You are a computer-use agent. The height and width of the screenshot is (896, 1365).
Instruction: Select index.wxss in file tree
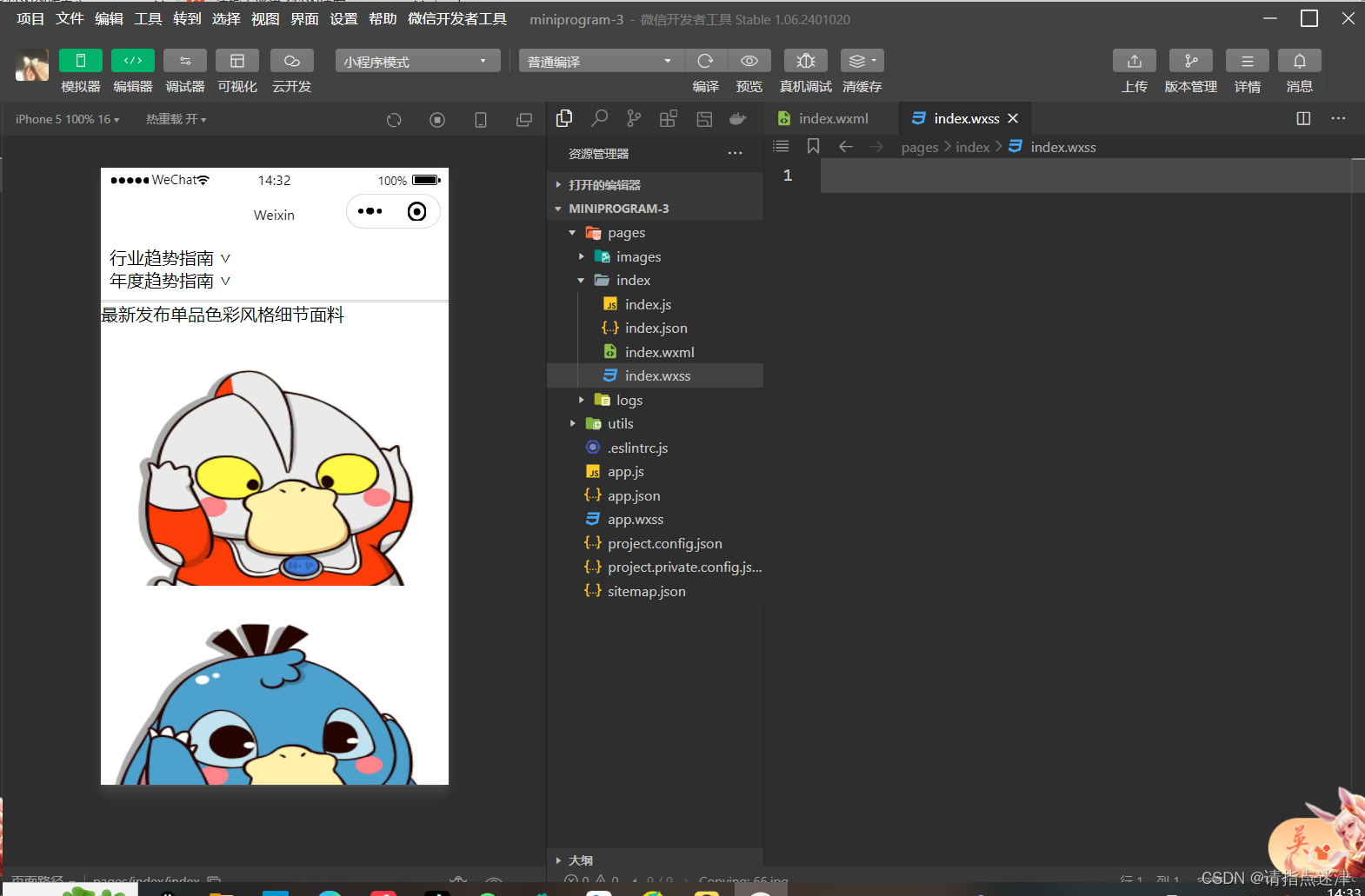pyautogui.click(x=655, y=375)
